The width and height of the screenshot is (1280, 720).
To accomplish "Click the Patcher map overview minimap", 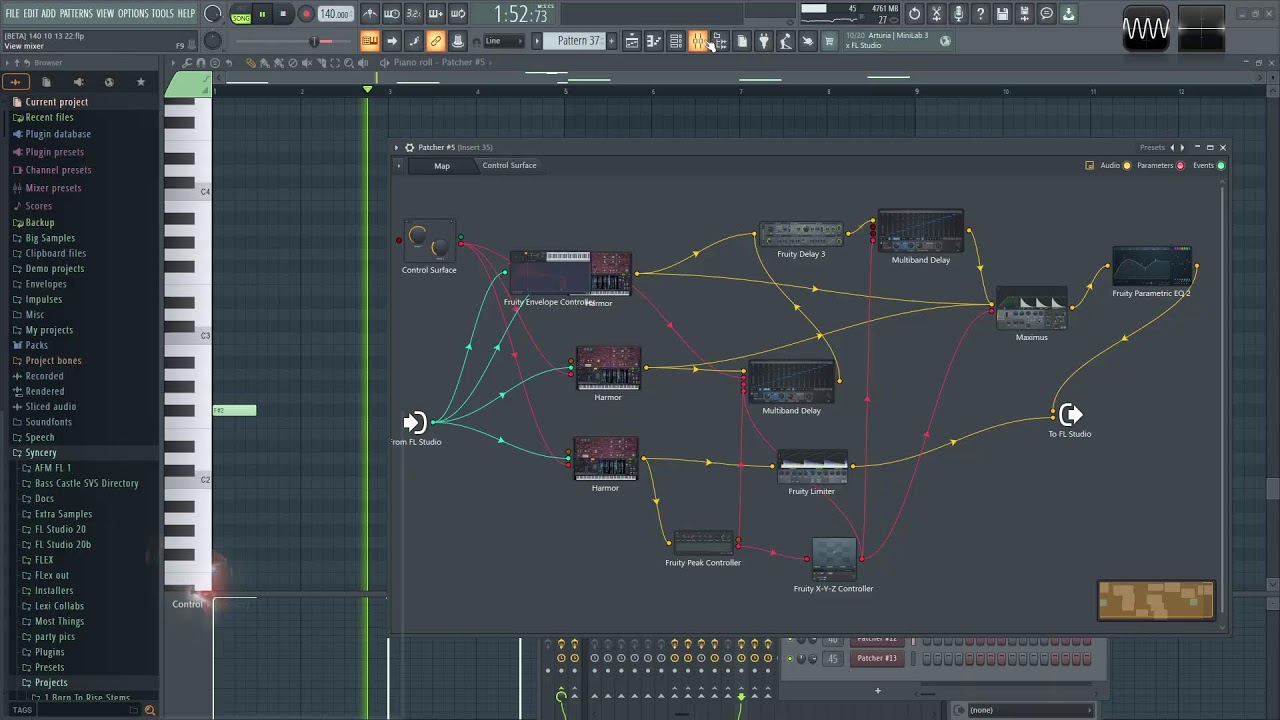I will click(x=1156, y=601).
